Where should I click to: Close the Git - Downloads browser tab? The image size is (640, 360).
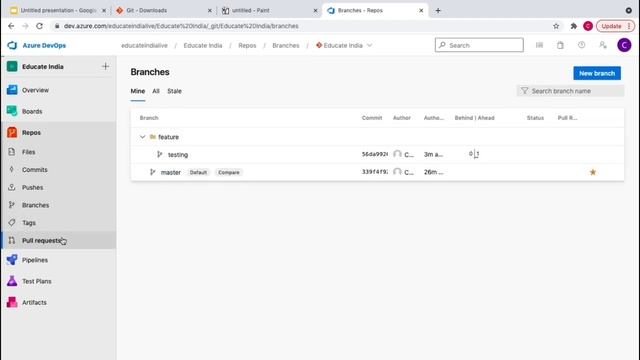pyautogui.click(x=210, y=11)
